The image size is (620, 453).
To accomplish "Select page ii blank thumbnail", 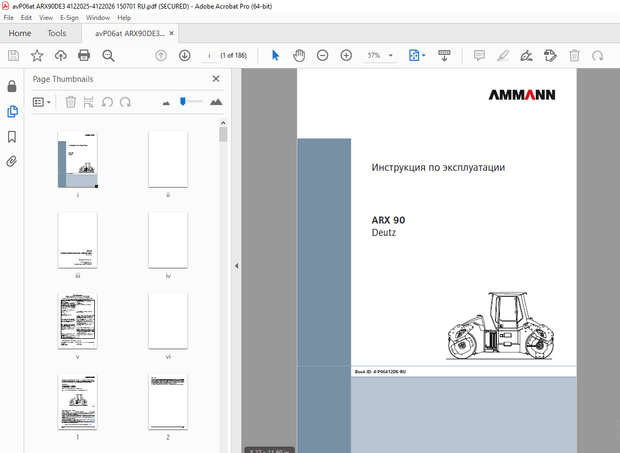I will pos(168,160).
